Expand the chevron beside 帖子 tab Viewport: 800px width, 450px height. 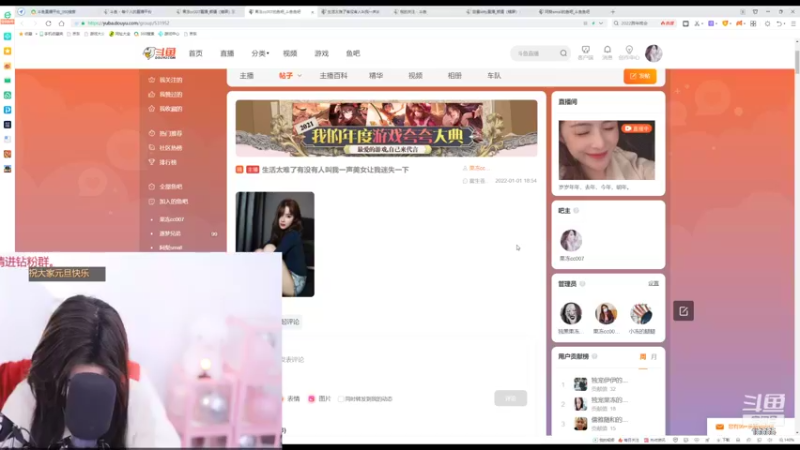point(299,76)
